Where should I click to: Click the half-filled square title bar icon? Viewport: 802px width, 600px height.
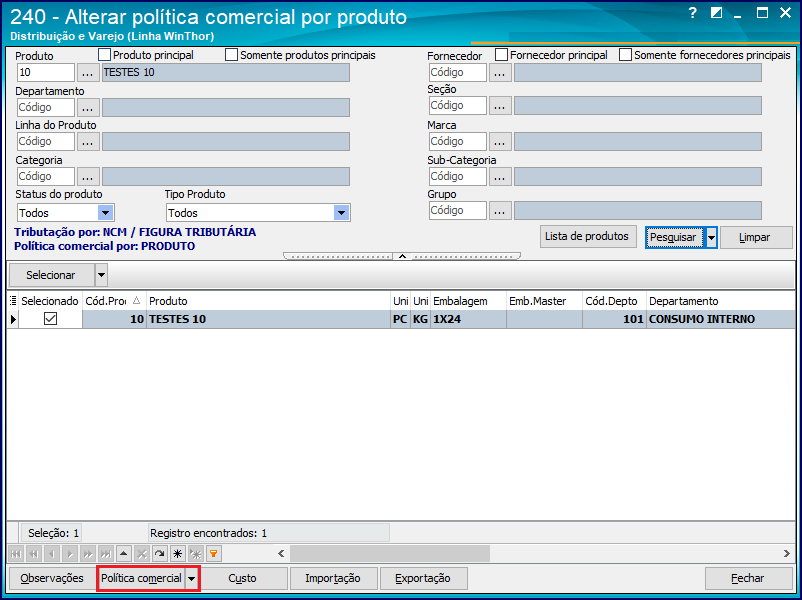[x=717, y=13]
